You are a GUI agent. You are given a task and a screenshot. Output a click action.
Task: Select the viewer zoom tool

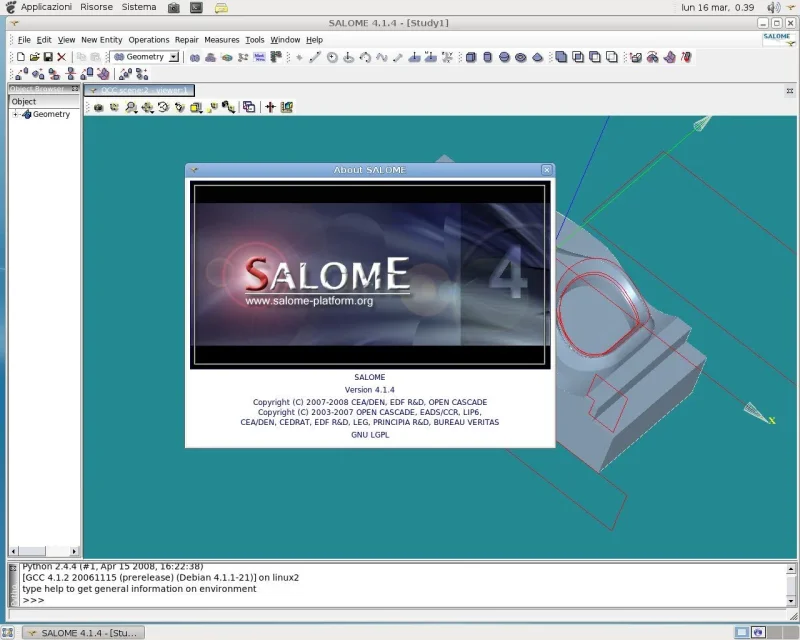[x=131, y=107]
